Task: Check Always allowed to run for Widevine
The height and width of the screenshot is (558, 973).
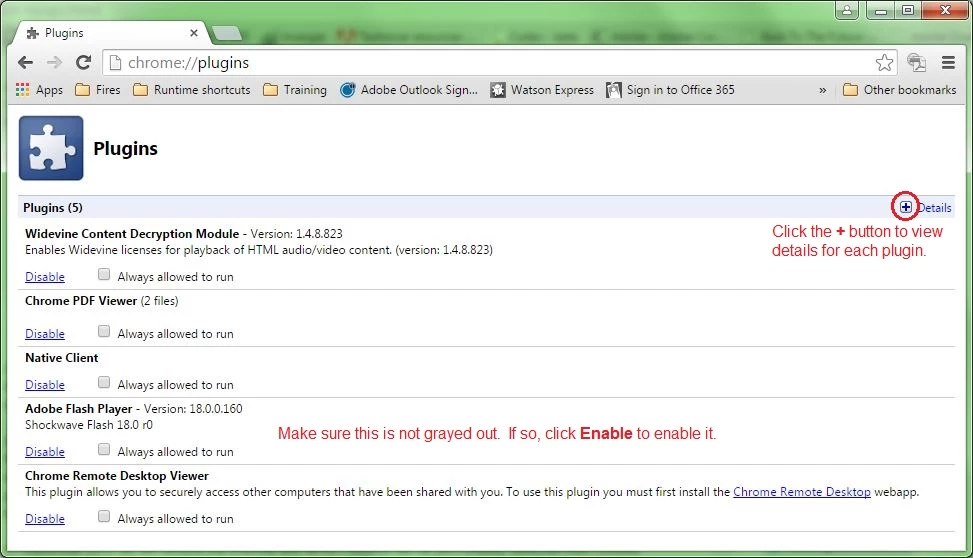Action: pos(104,274)
